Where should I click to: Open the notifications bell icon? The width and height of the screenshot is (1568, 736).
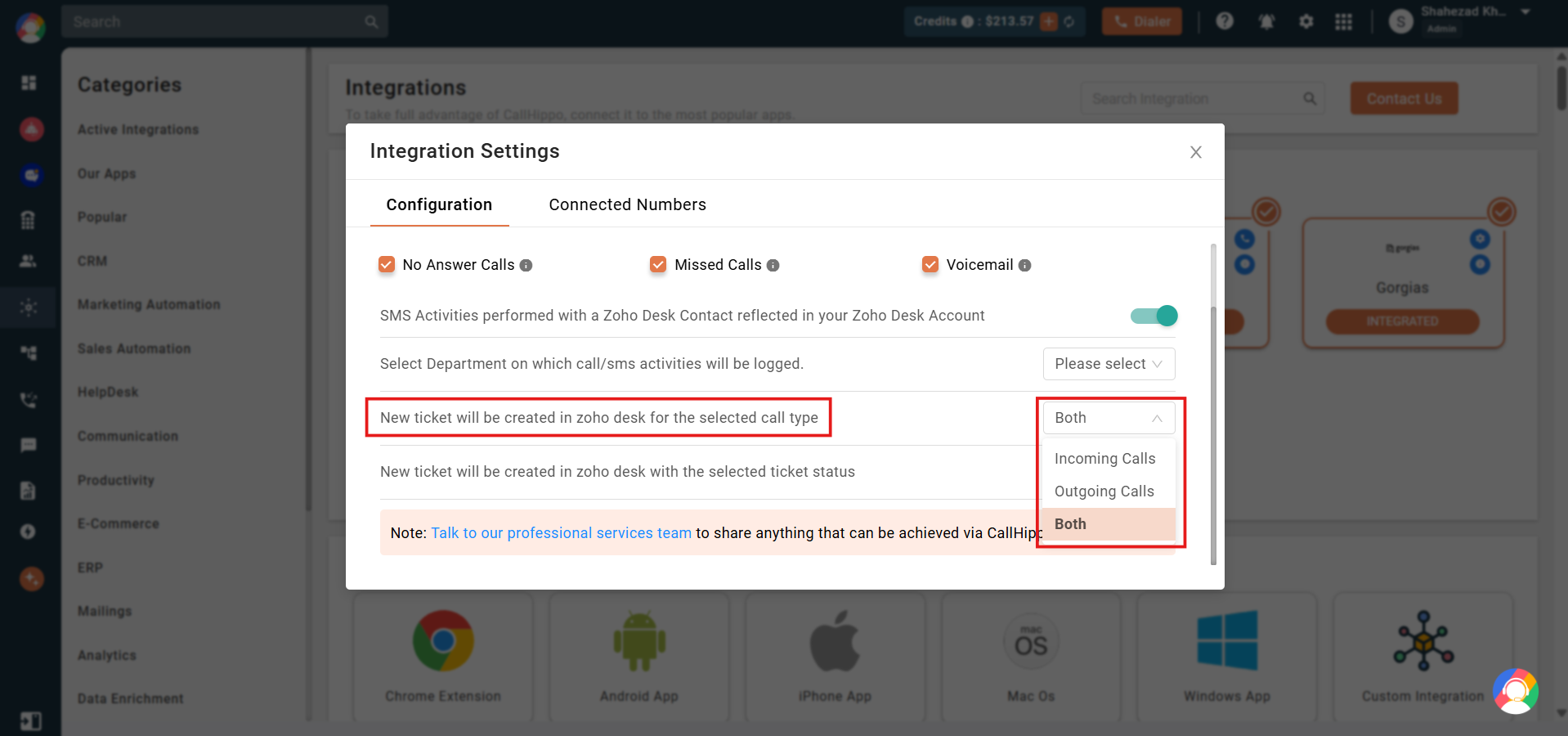click(1266, 21)
